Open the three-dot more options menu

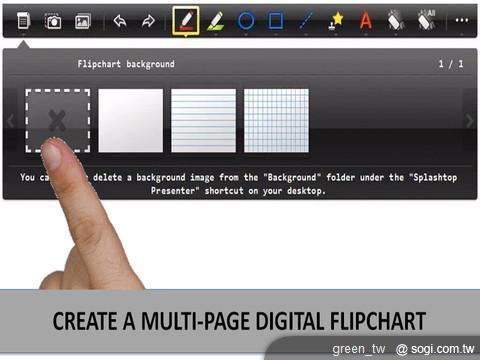(x=462, y=20)
